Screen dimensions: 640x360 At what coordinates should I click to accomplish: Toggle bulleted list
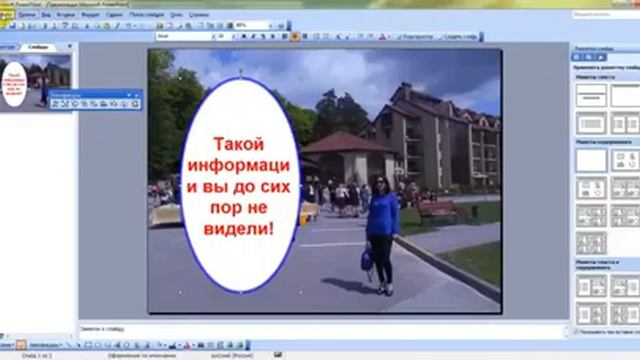click(326, 36)
